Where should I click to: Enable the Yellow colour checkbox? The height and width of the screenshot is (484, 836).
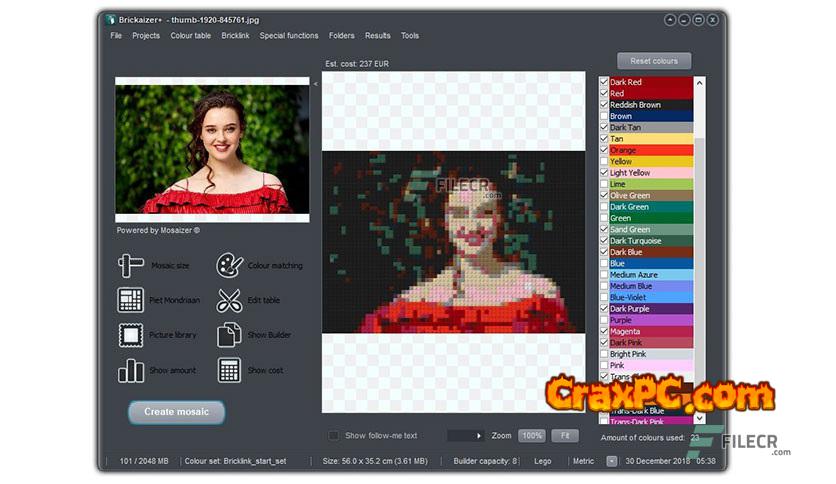(603, 161)
